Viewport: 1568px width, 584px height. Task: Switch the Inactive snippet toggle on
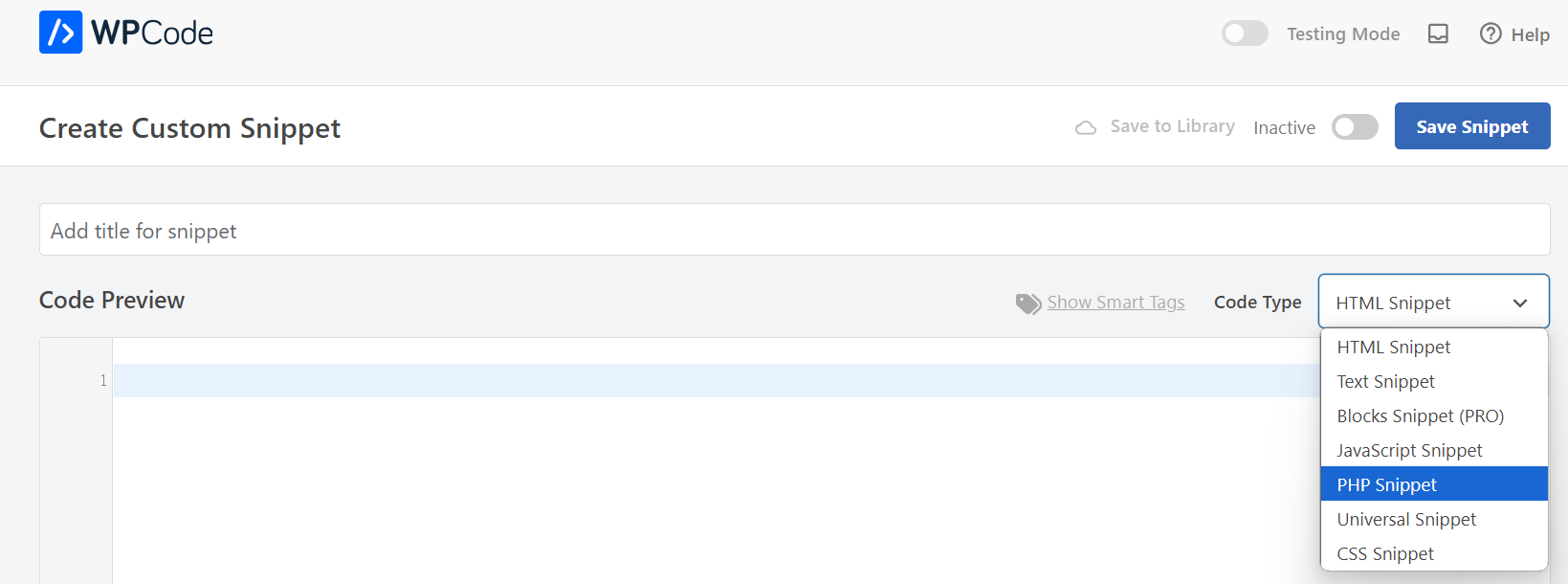pyautogui.click(x=1355, y=127)
